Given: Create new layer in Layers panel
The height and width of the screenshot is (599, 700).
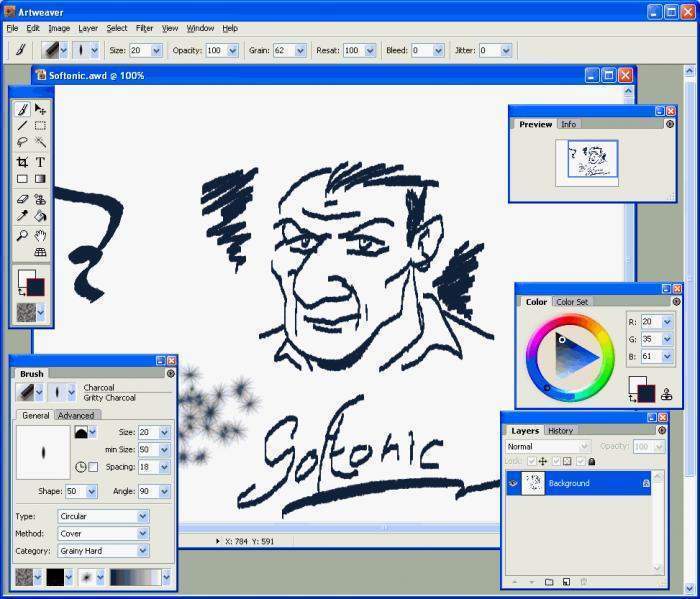Looking at the screenshot, I should 566,582.
